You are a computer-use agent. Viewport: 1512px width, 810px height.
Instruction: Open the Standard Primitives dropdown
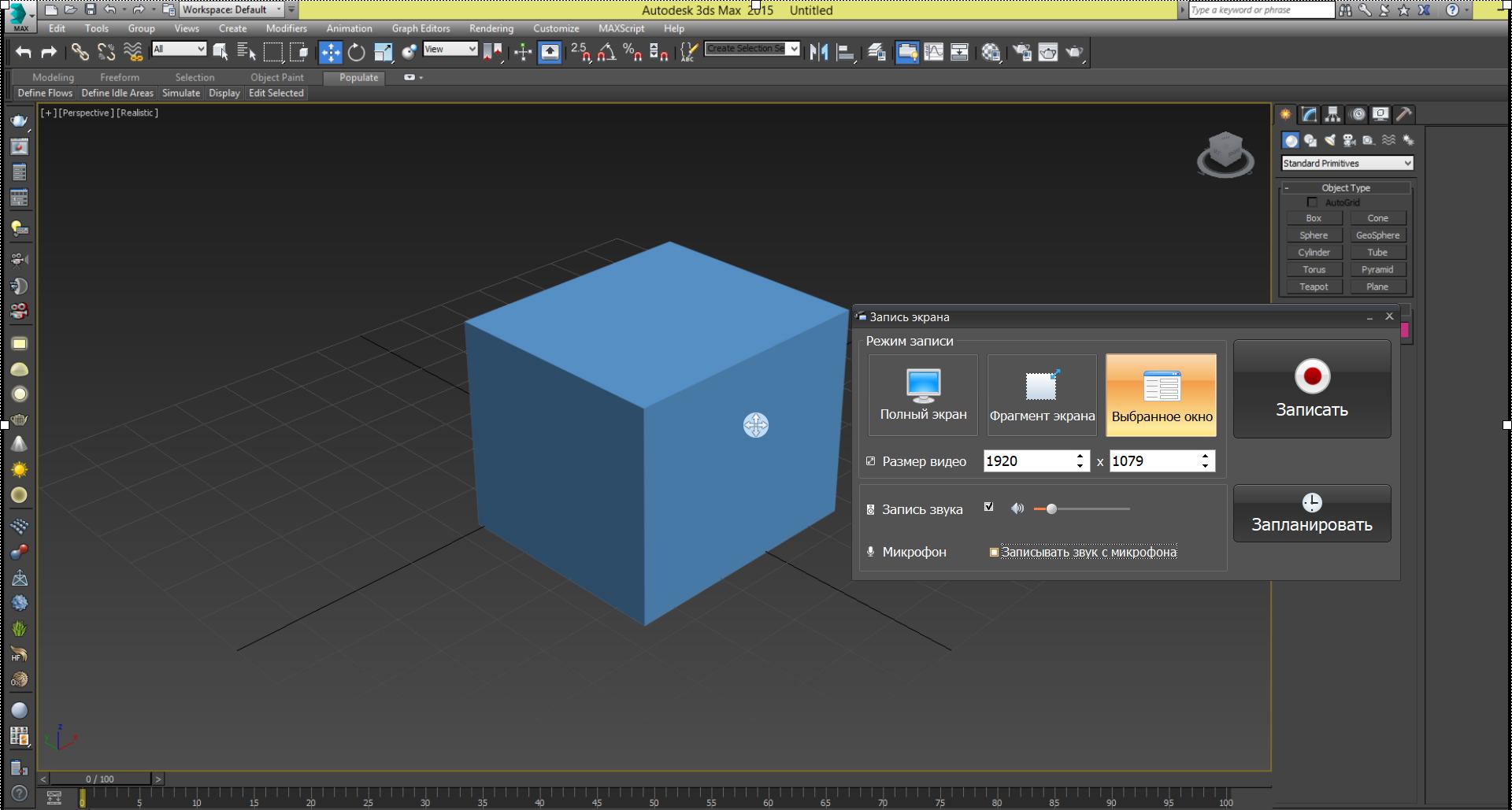1347,164
